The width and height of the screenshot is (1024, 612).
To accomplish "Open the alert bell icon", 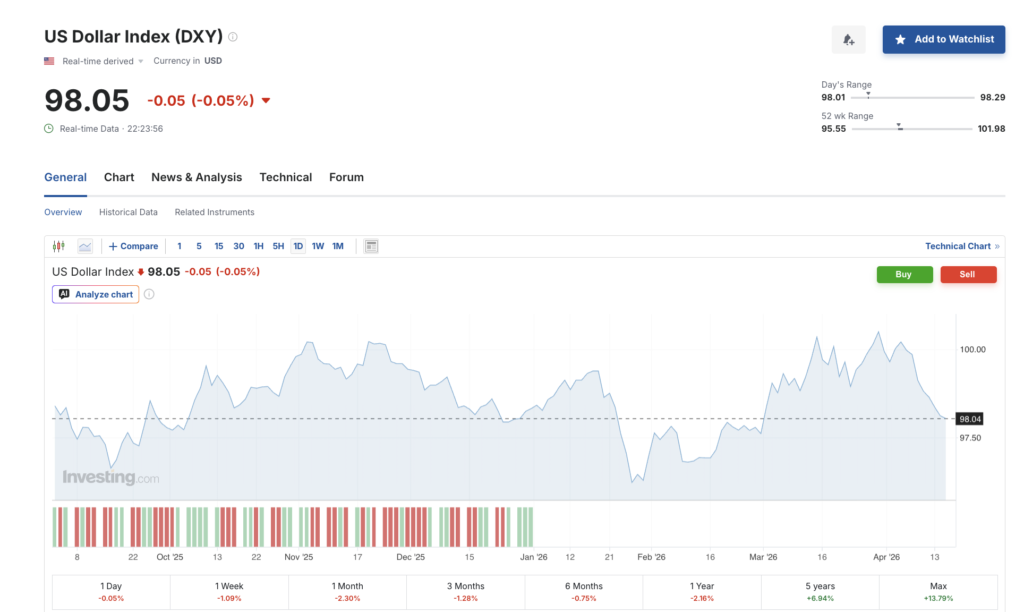I will [848, 39].
